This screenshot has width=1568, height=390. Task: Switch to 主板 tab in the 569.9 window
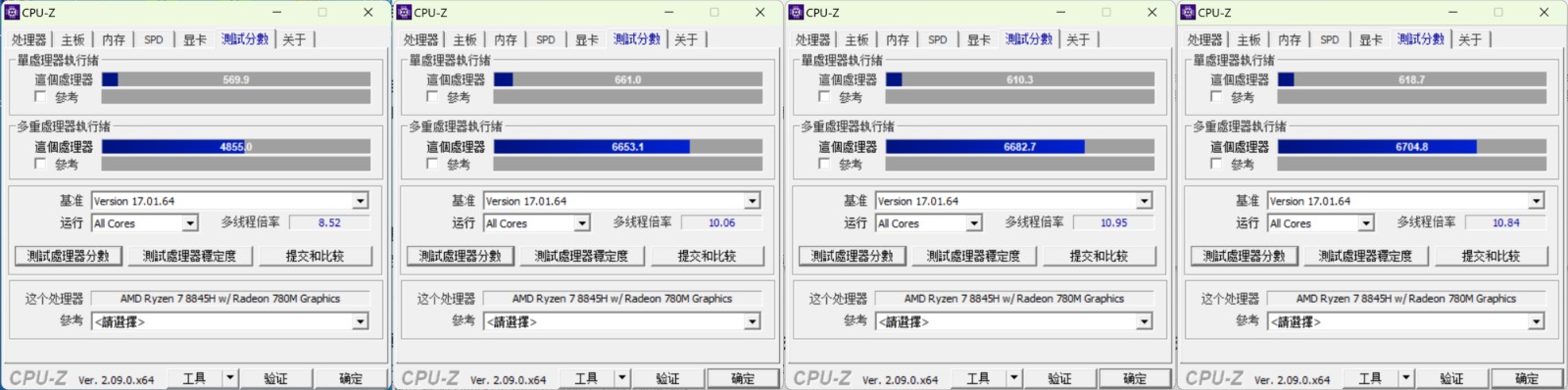click(73, 40)
